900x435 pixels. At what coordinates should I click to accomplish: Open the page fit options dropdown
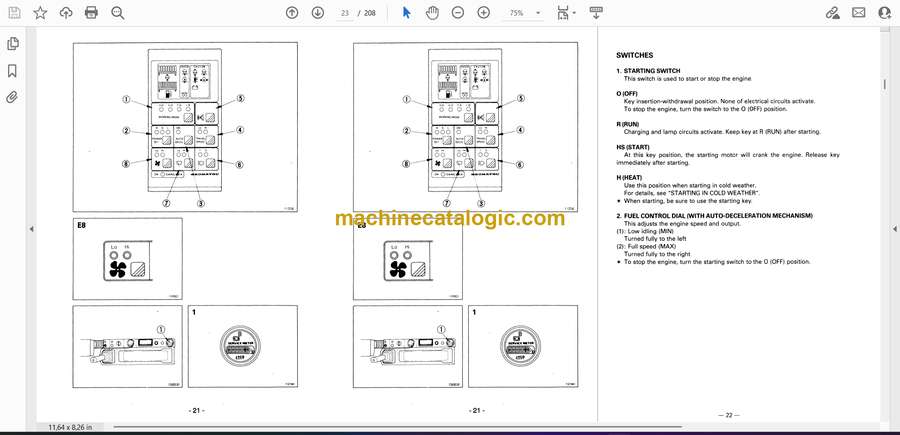[566, 13]
